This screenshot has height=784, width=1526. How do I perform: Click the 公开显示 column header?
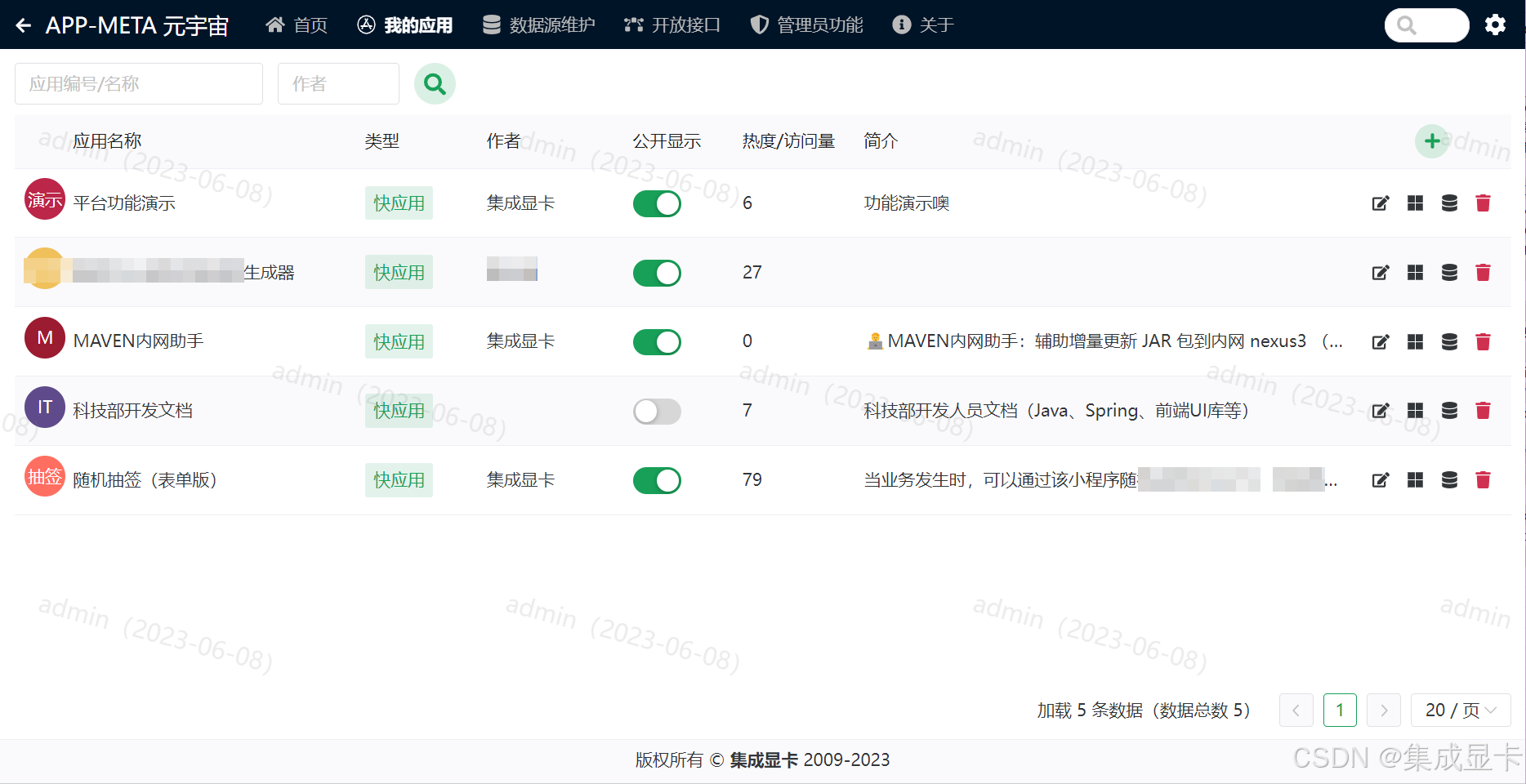pyautogui.click(x=667, y=141)
